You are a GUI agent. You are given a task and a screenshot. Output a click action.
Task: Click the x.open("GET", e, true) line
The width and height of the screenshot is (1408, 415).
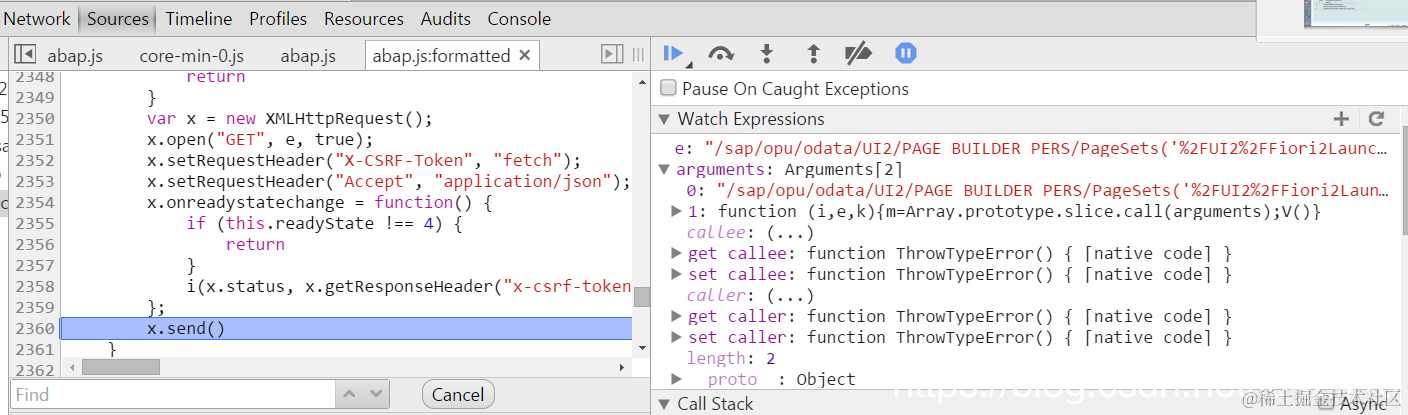click(x=259, y=139)
